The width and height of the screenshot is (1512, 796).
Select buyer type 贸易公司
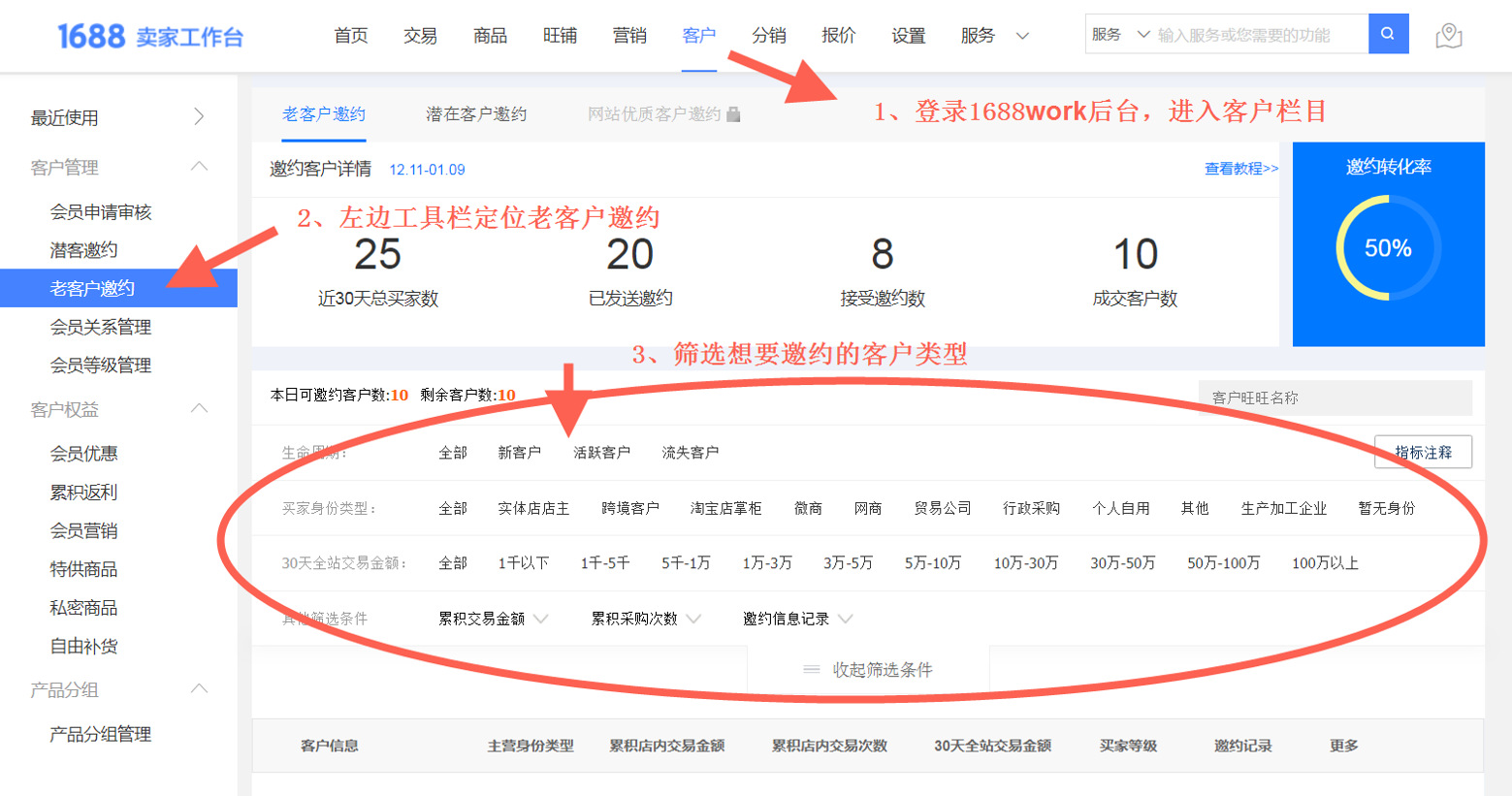pos(942,508)
